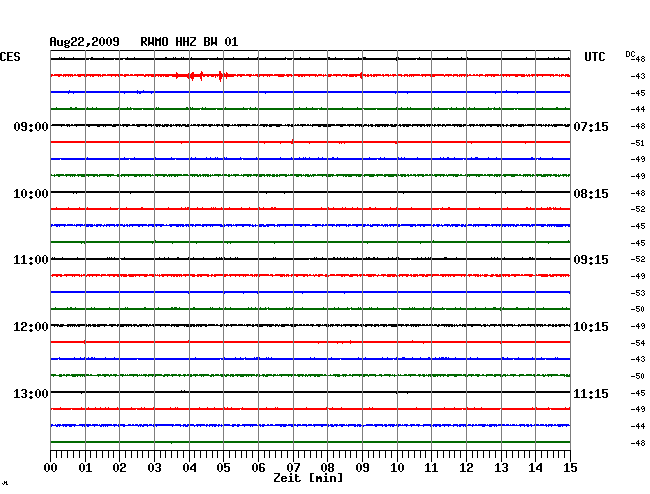
Task: Click the DC column header
Action: (630, 54)
